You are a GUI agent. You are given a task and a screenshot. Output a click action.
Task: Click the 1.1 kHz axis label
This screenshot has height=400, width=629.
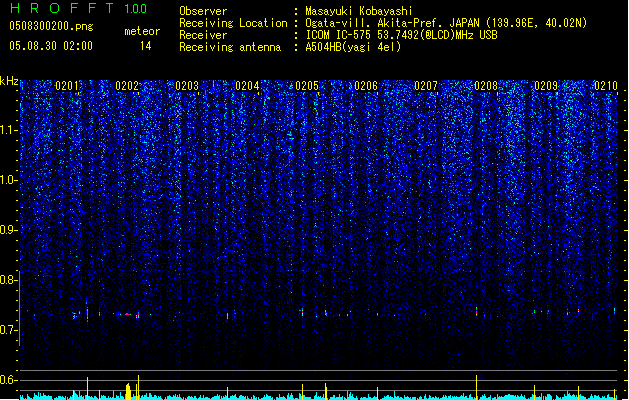tap(9, 130)
